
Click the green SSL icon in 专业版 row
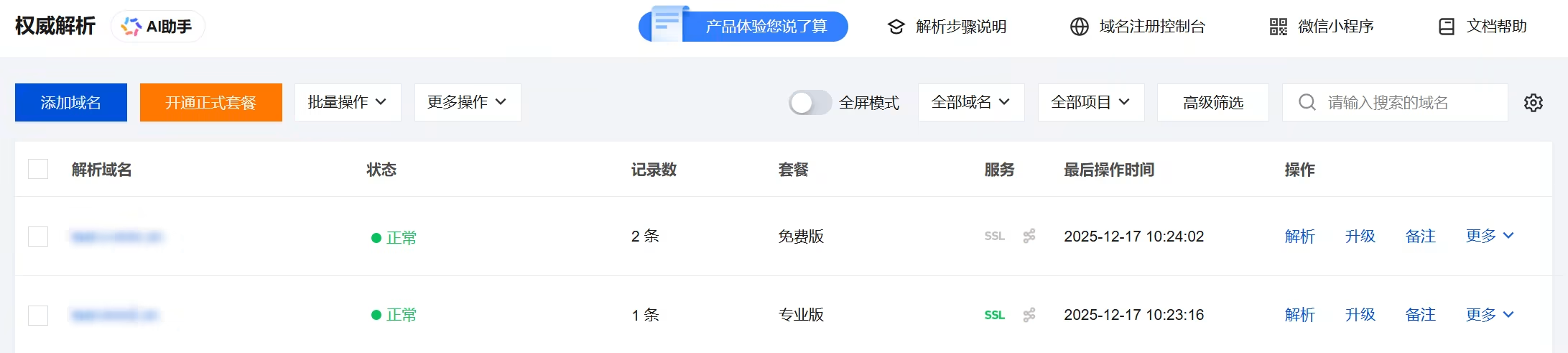click(x=995, y=315)
